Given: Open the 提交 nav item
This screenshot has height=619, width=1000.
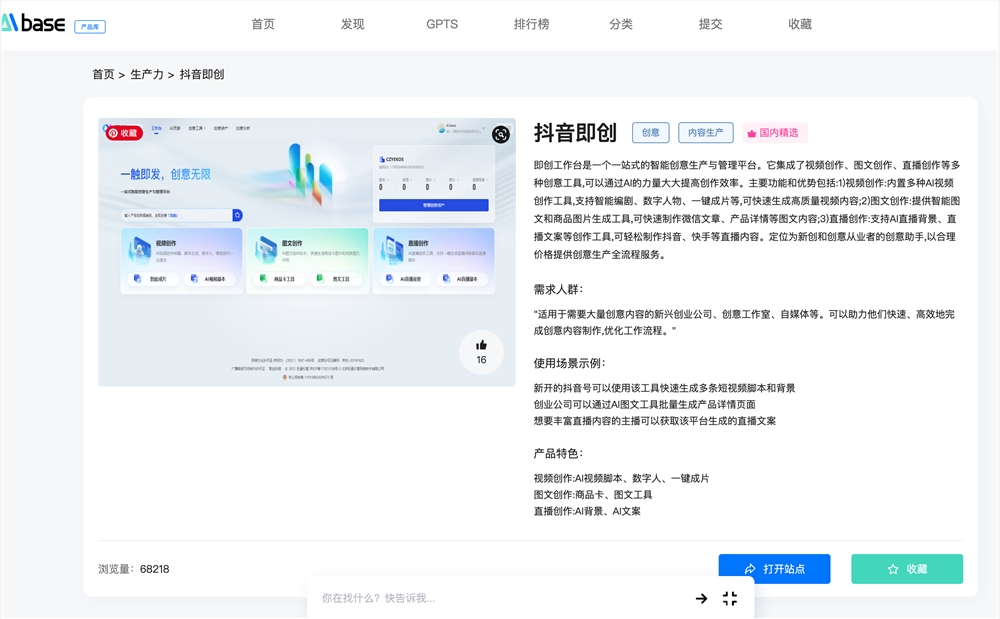Looking at the screenshot, I should tap(710, 24).
